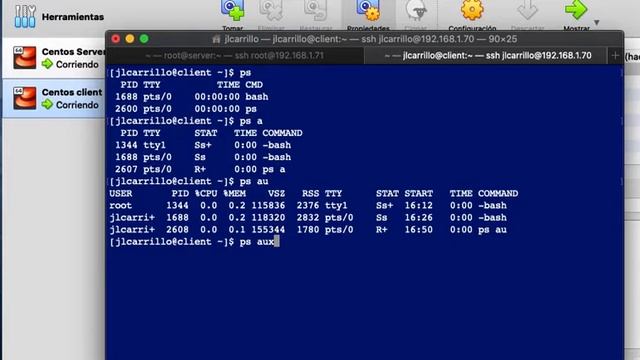Open Herramientas tools icon in VirtualBox
The image size is (640, 360).
[x=25, y=16]
